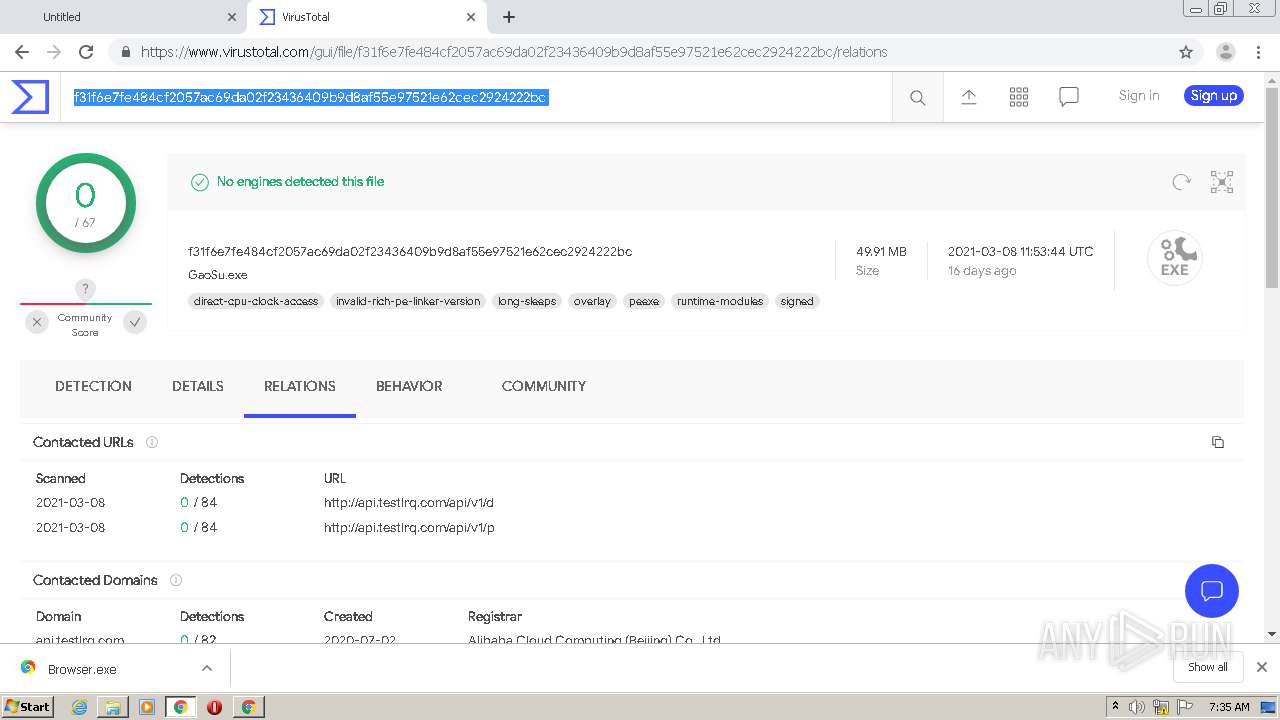Open the COMMUNITY tab
Image resolution: width=1280 pixels, height=720 pixels.
(x=544, y=386)
